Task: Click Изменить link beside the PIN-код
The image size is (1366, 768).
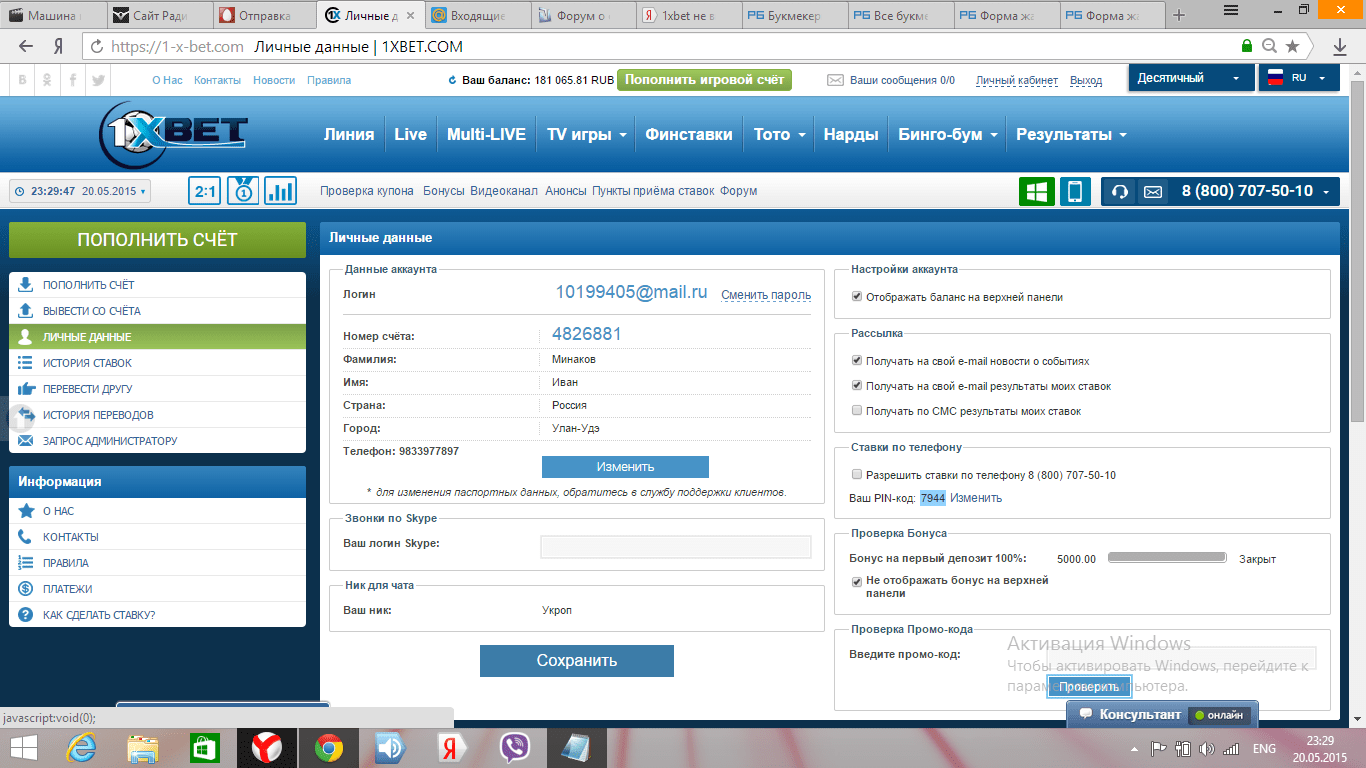Action: [x=976, y=498]
